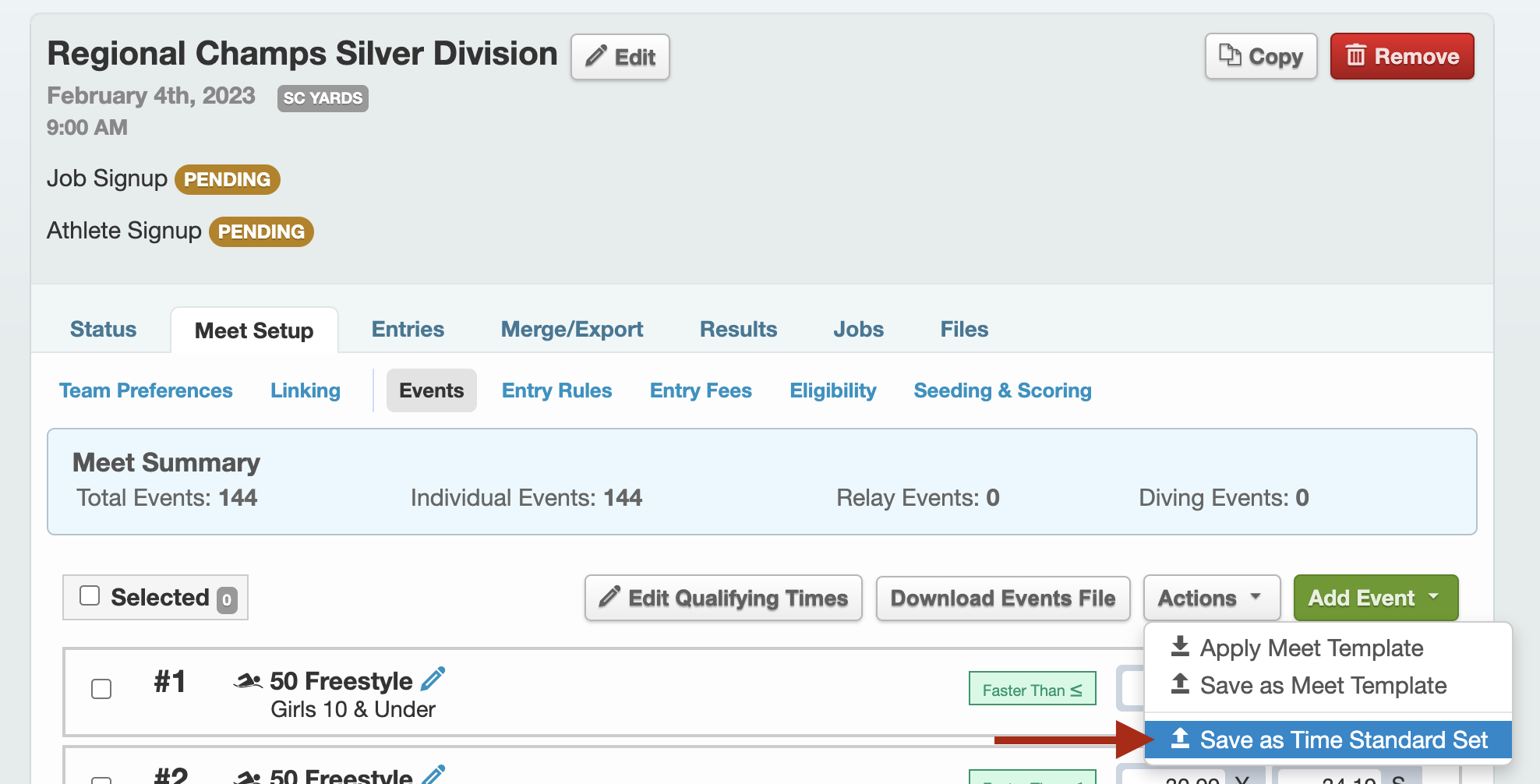The image size is (1540, 784).
Task: Click the Edit button beside the meet title
Action: point(620,57)
